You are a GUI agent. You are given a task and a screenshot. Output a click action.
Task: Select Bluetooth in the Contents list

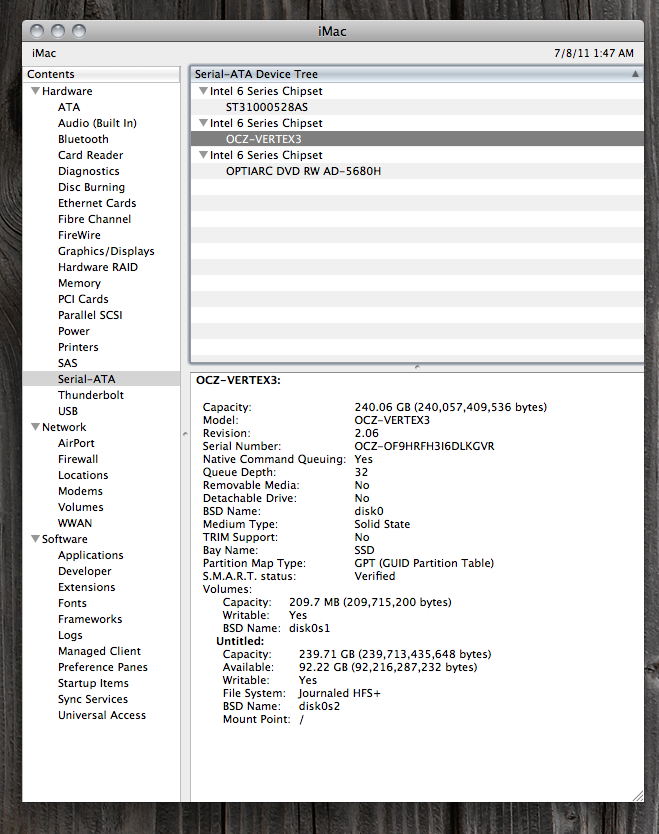point(83,139)
